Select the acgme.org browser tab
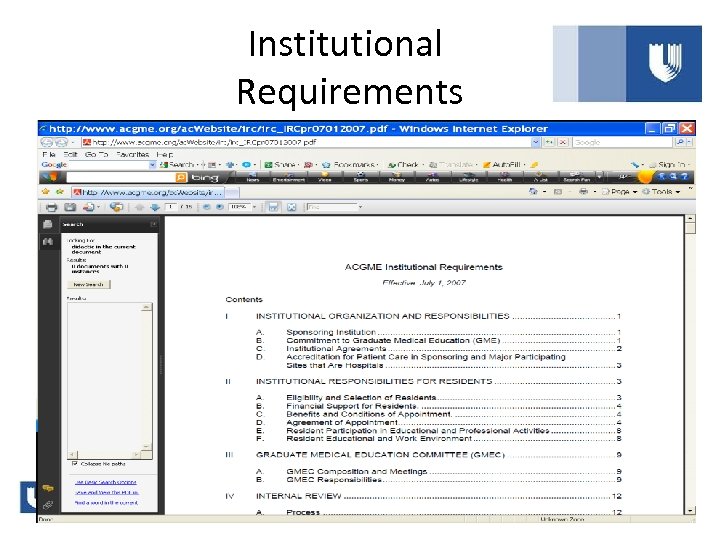This screenshot has width=720, height=540. (x=148, y=192)
